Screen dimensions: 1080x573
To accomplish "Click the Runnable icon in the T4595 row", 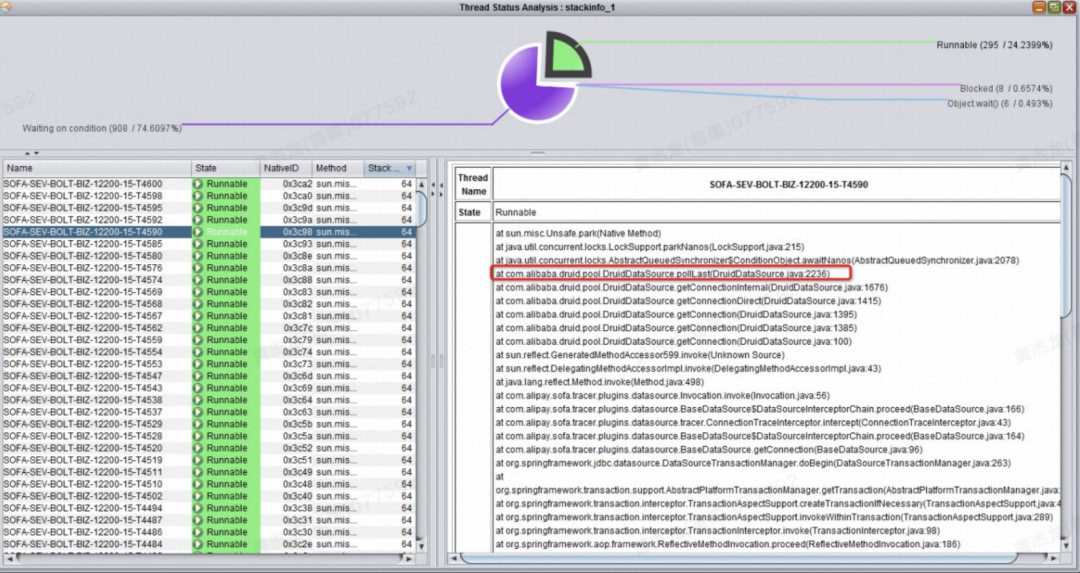I will pos(198,208).
